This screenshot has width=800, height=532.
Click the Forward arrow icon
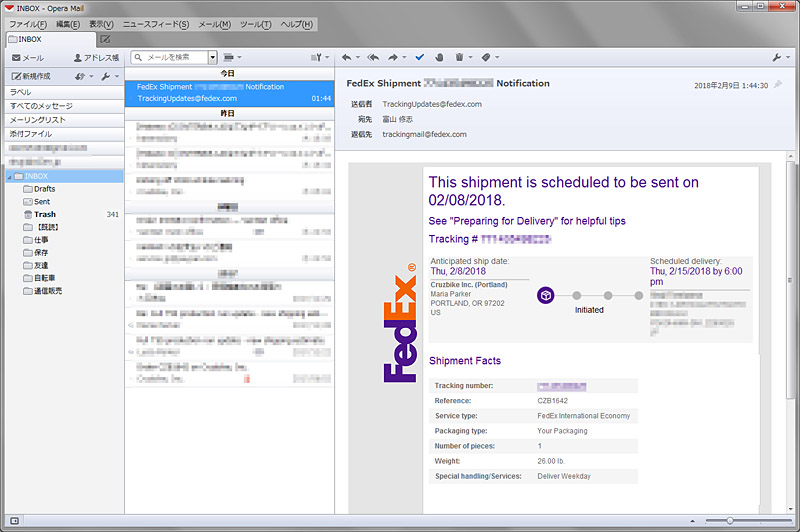click(x=393, y=57)
